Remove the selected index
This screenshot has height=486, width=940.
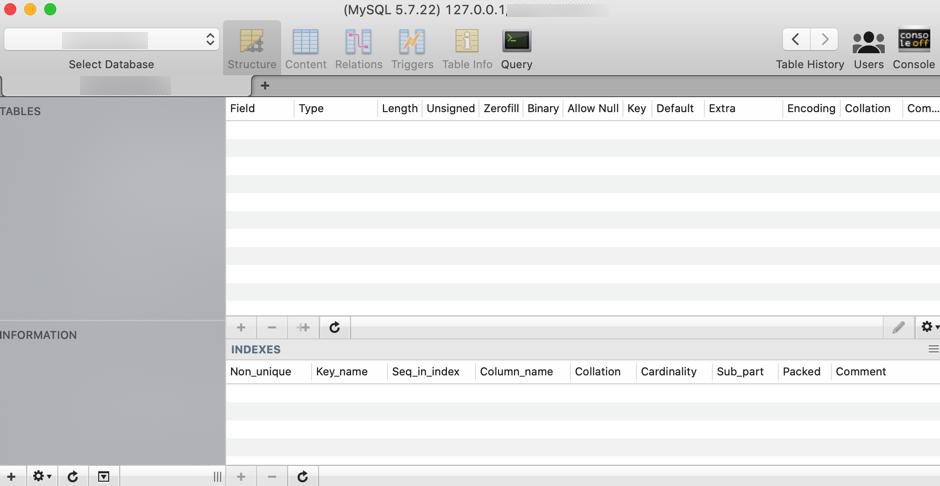click(272, 476)
